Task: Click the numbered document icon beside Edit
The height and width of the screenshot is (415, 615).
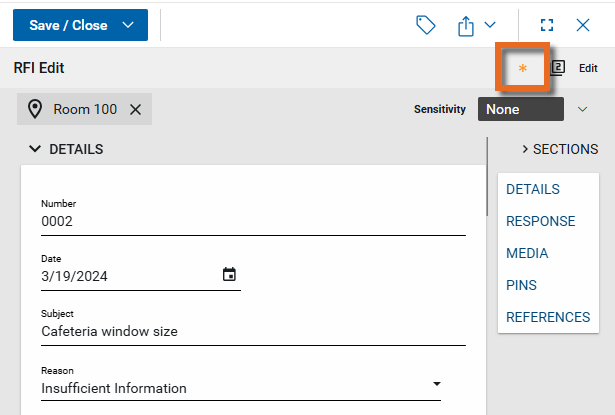Action: coord(558,69)
